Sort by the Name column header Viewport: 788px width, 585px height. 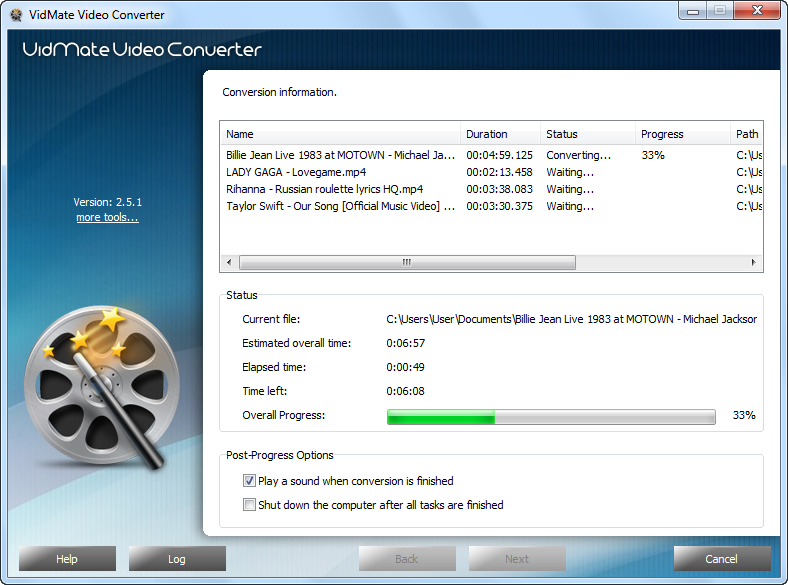click(x=340, y=134)
